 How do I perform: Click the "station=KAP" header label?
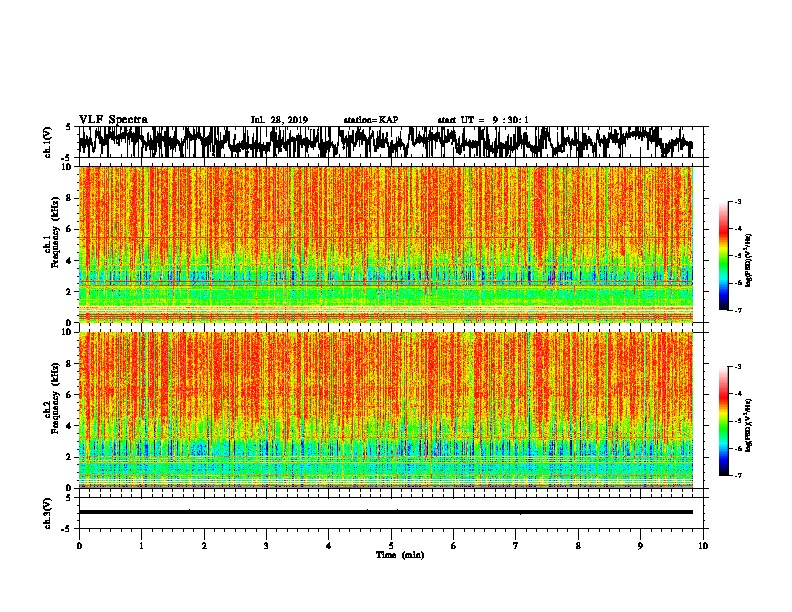coord(371,120)
